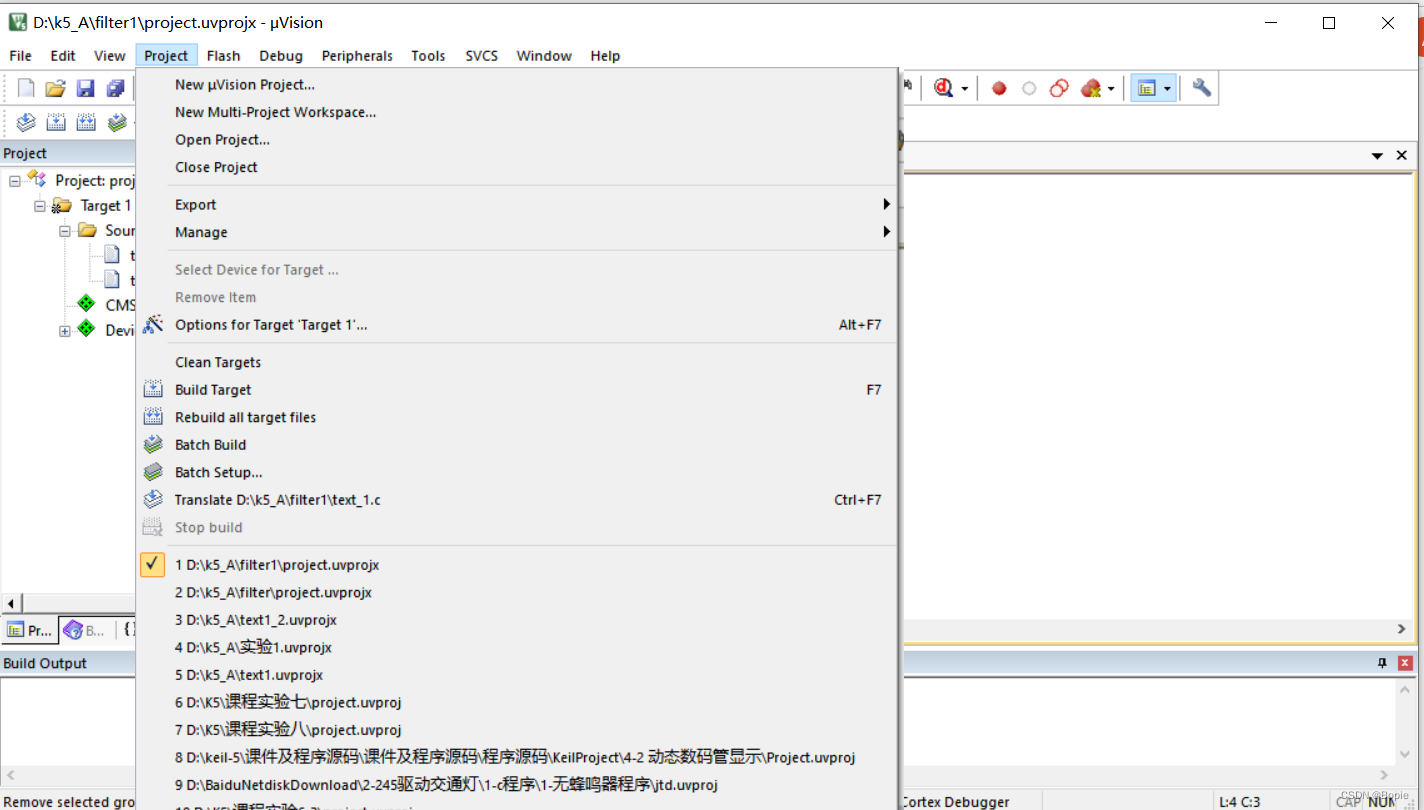Click the Options for Target wand icon
The image size is (1424, 810).
(153, 324)
